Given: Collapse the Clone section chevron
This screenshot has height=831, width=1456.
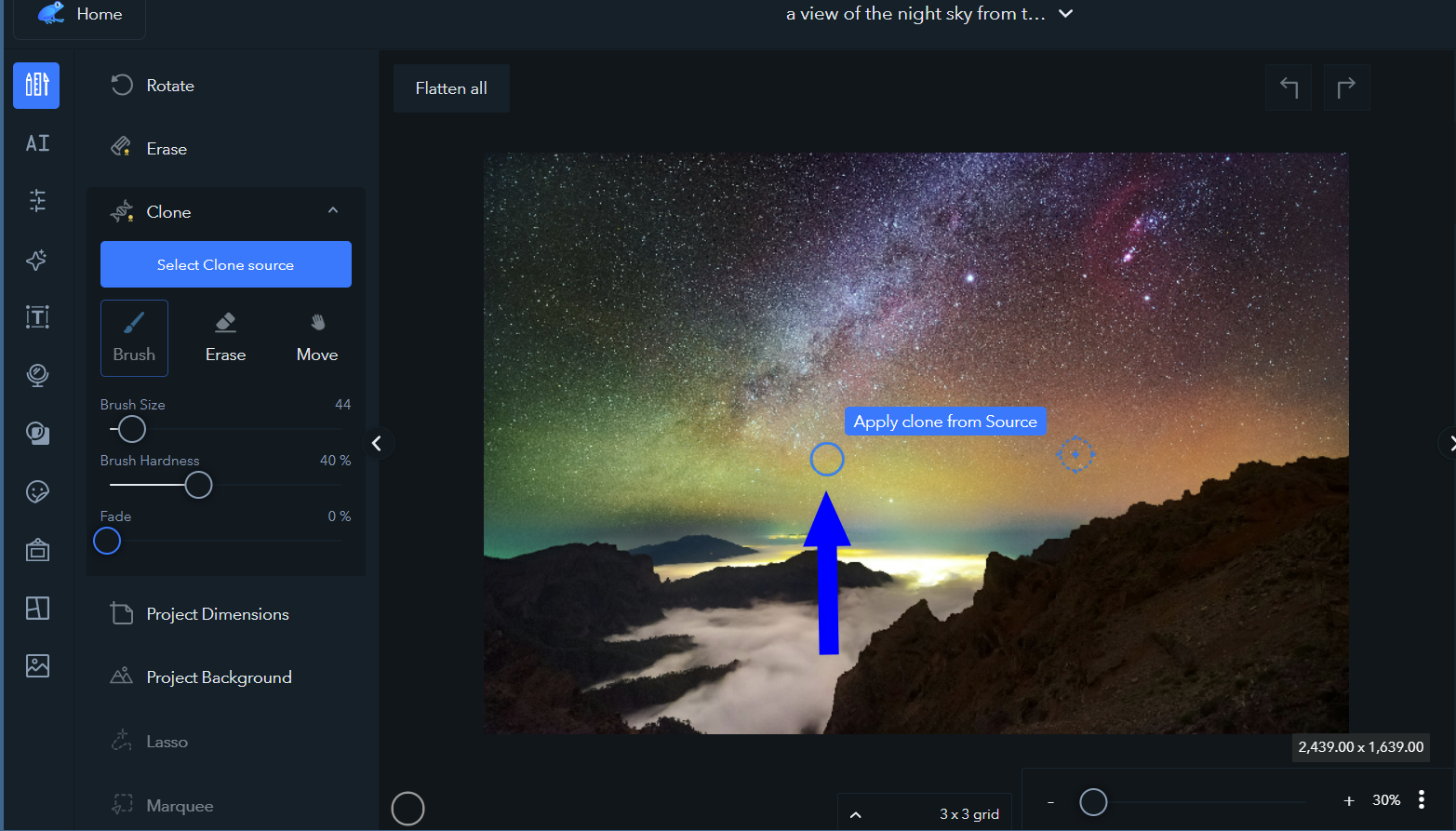Looking at the screenshot, I should point(333,211).
